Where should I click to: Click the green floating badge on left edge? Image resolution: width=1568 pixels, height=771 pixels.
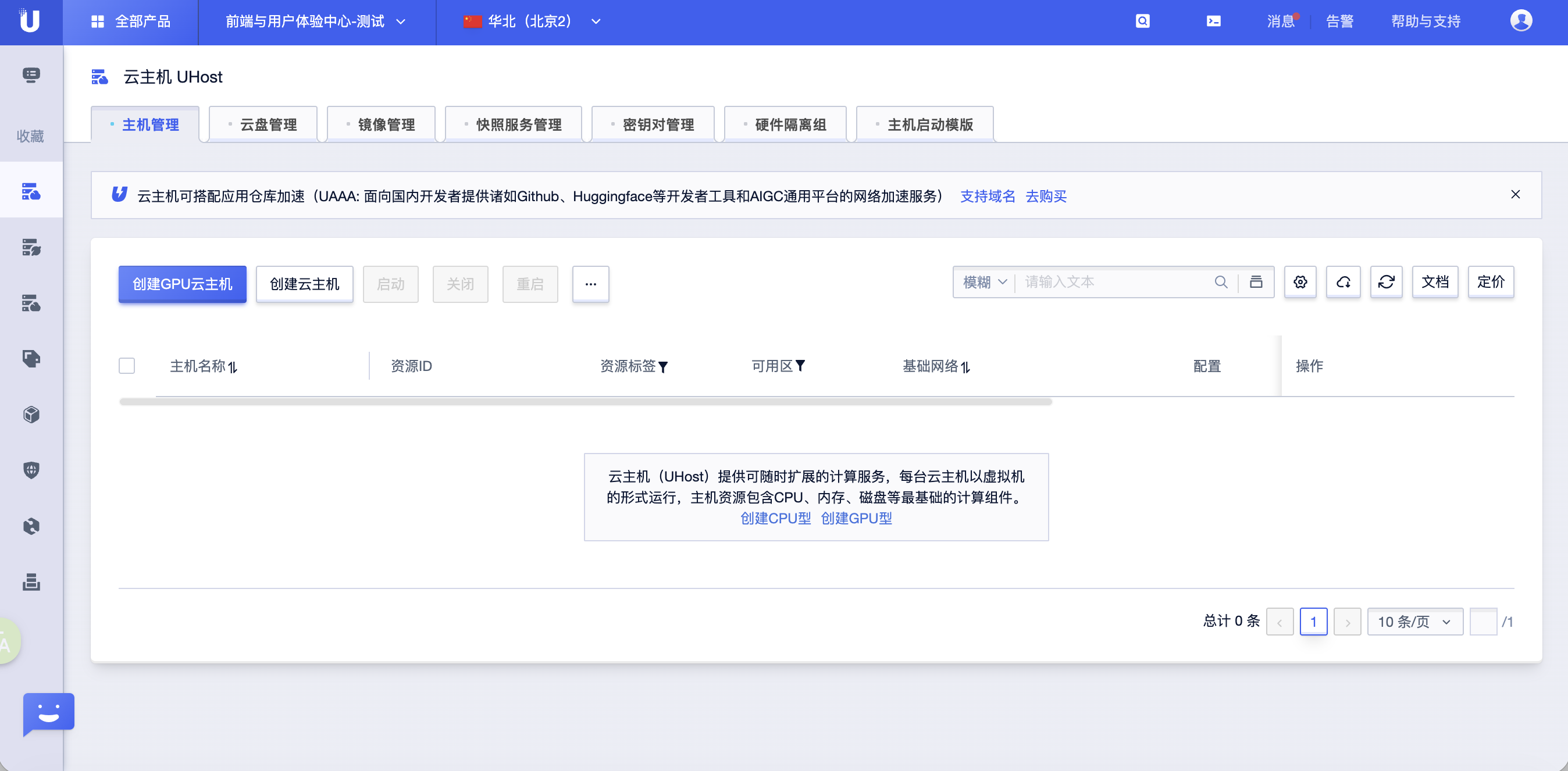[9, 641]
